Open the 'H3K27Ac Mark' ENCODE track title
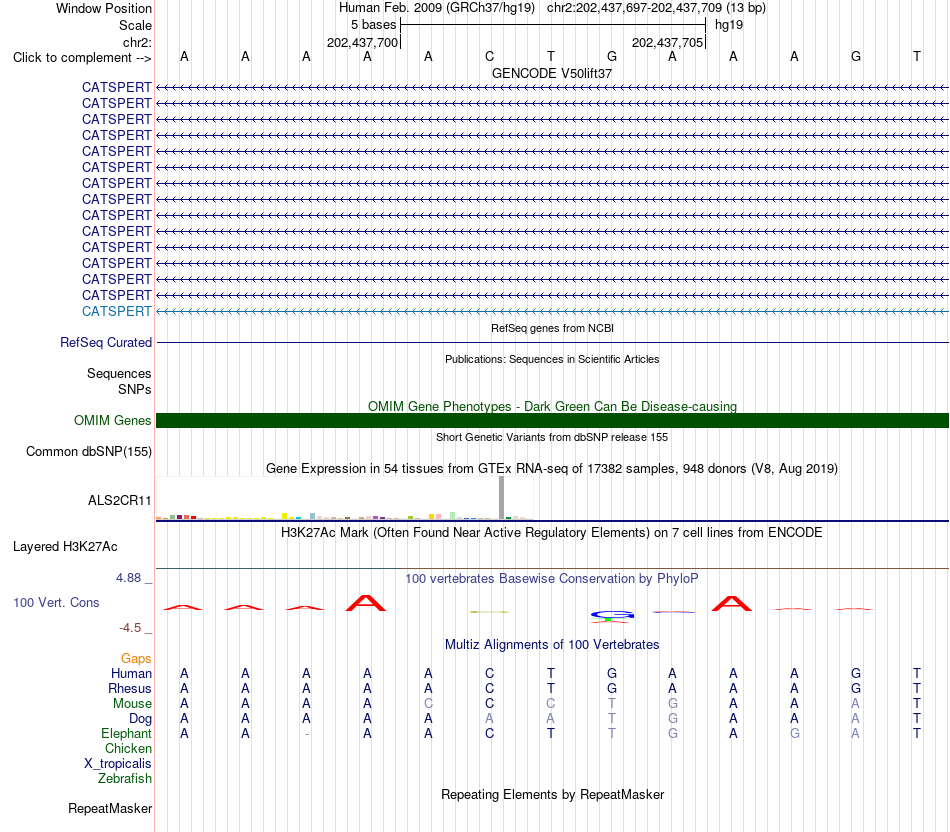Screen dimensions: 950x832 [x=552, y=533]
